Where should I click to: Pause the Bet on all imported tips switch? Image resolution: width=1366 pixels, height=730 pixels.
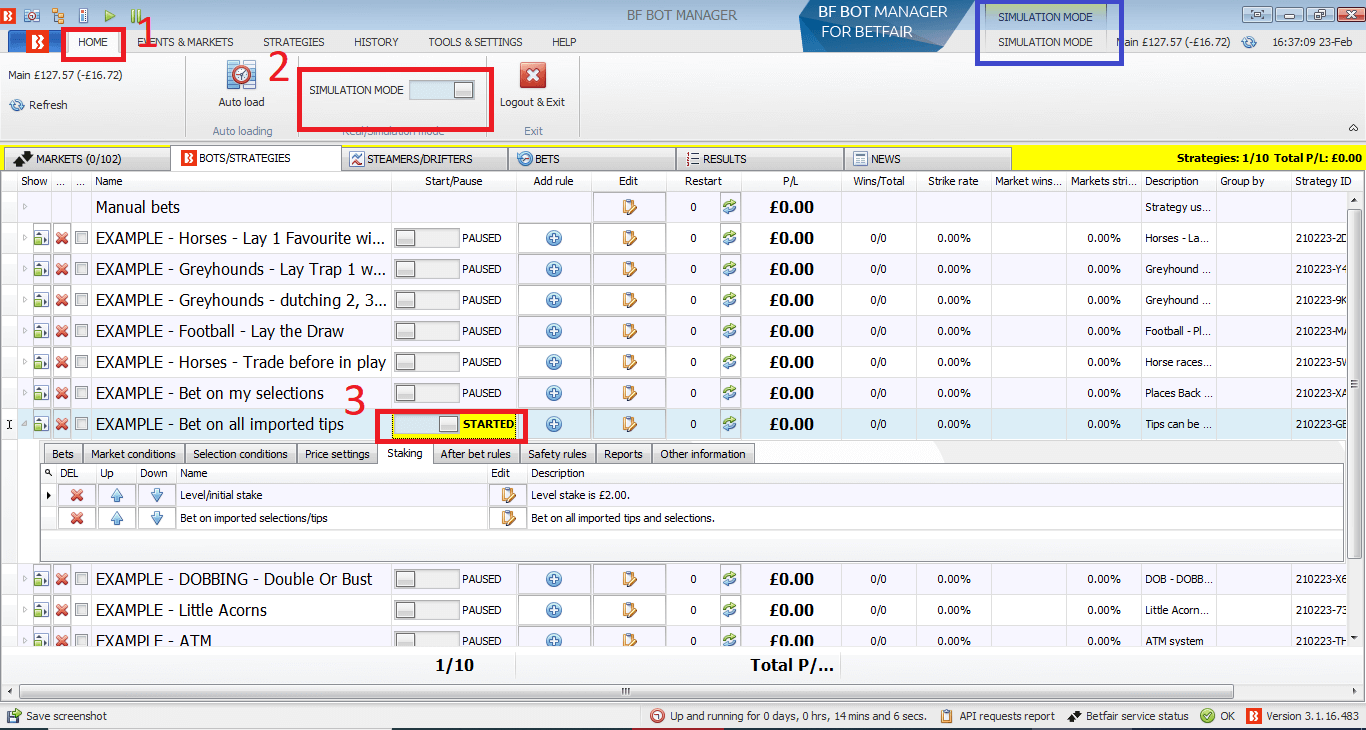pos(426,424)
